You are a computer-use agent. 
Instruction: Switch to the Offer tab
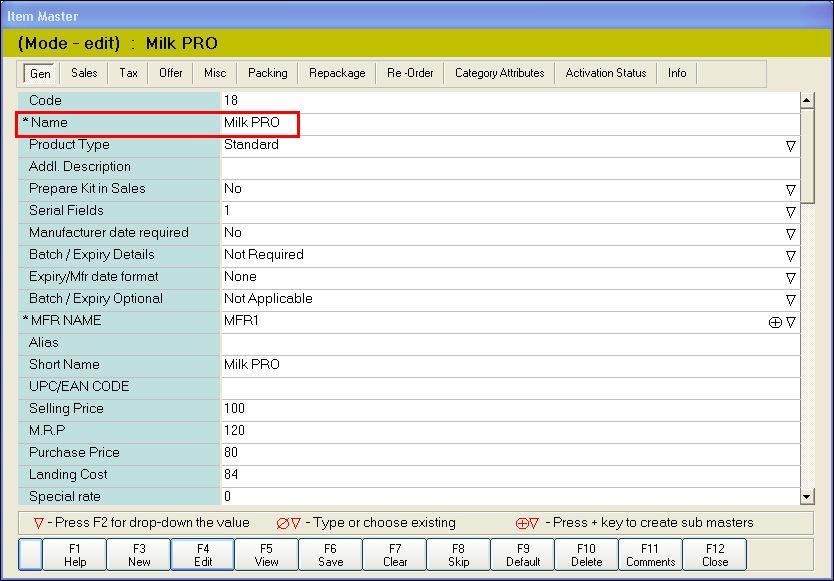pyautogui.click(x=171, y=73)
